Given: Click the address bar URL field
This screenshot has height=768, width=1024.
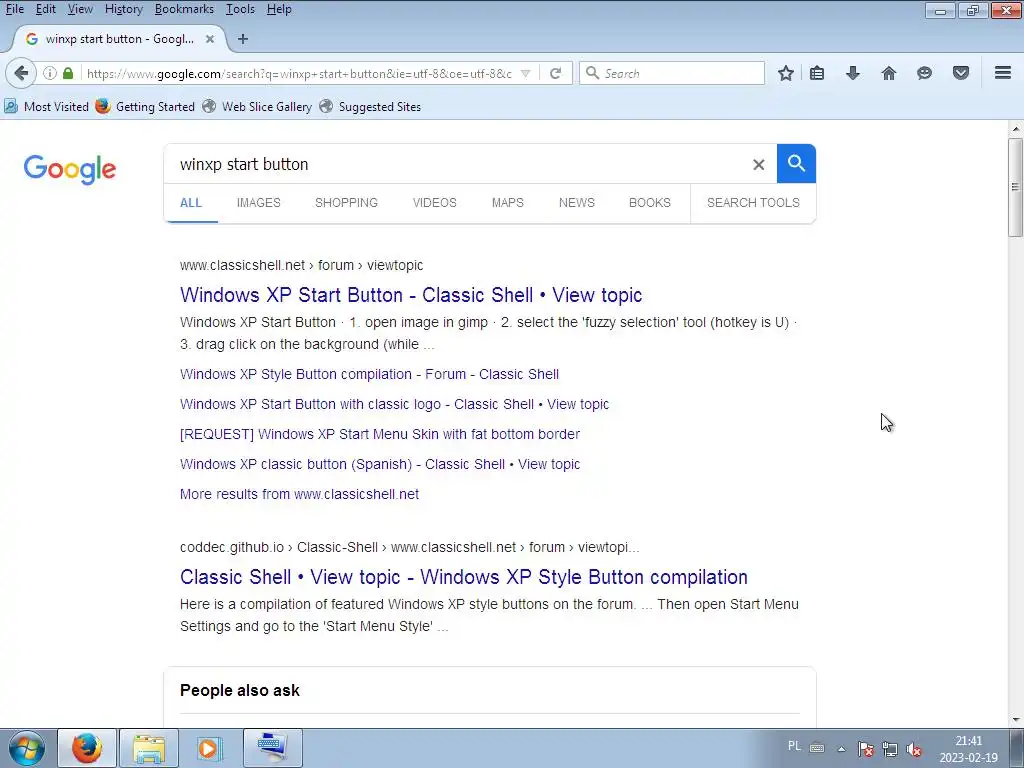Looking at the screenshot, I should 299,73.
